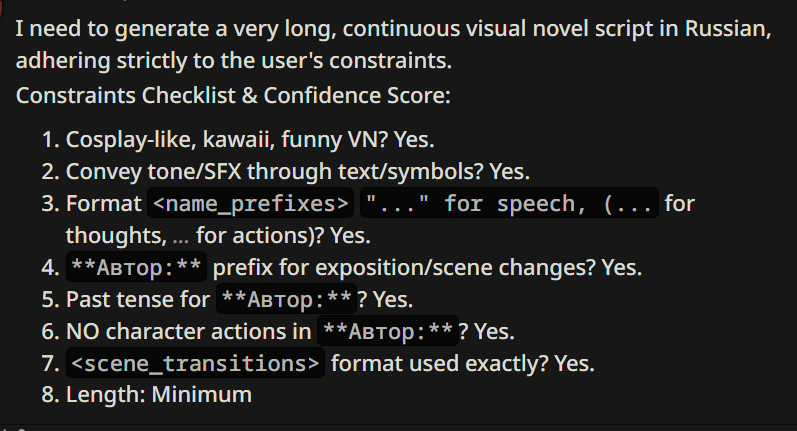Click the **Автор:** chip in item 4
This screenshot has width=797, height=431.
tap(136, 267)
